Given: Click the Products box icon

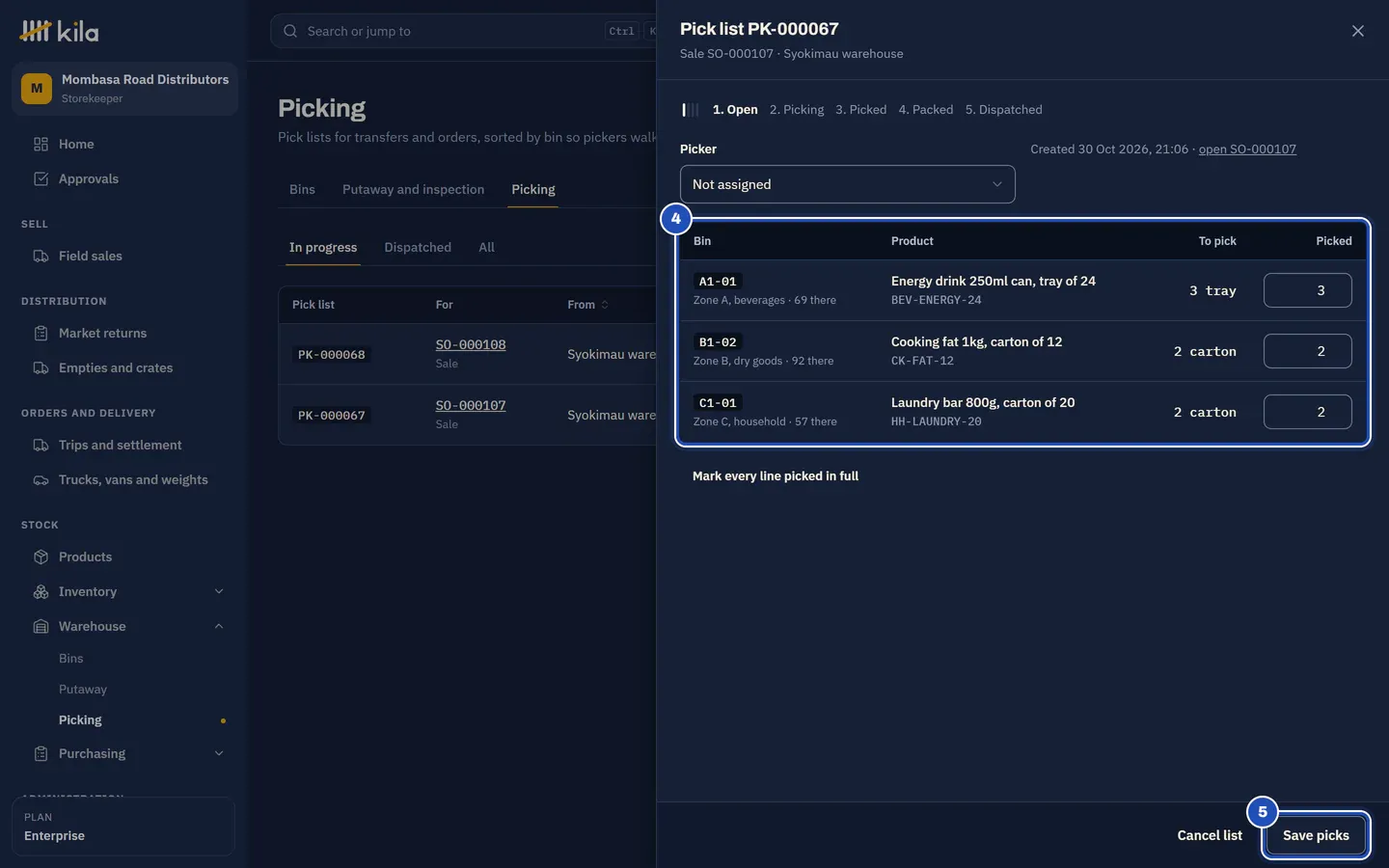Looking at the screenshot, I should click(41, 556).
